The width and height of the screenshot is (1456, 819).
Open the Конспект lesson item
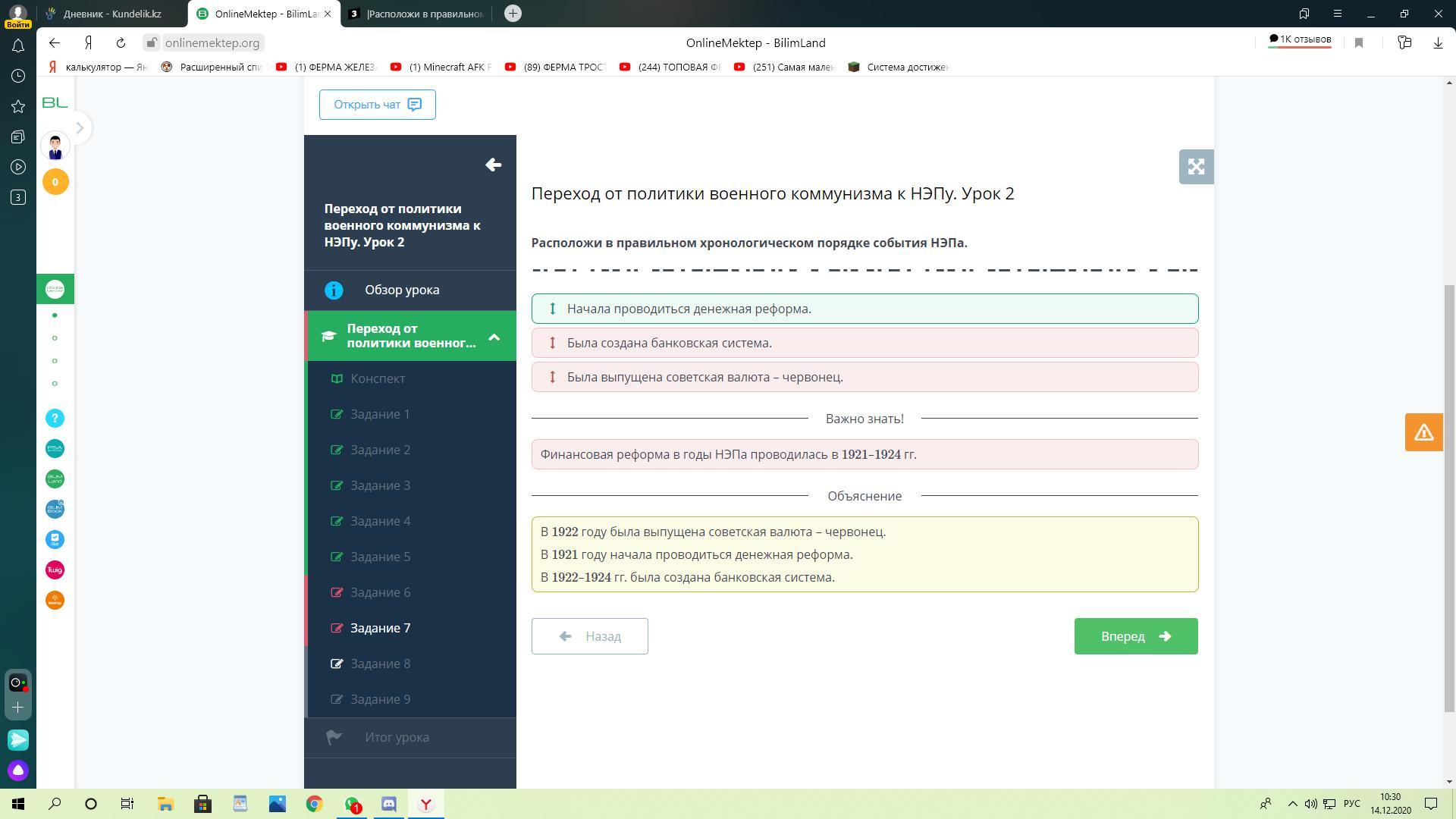(378, 378)
